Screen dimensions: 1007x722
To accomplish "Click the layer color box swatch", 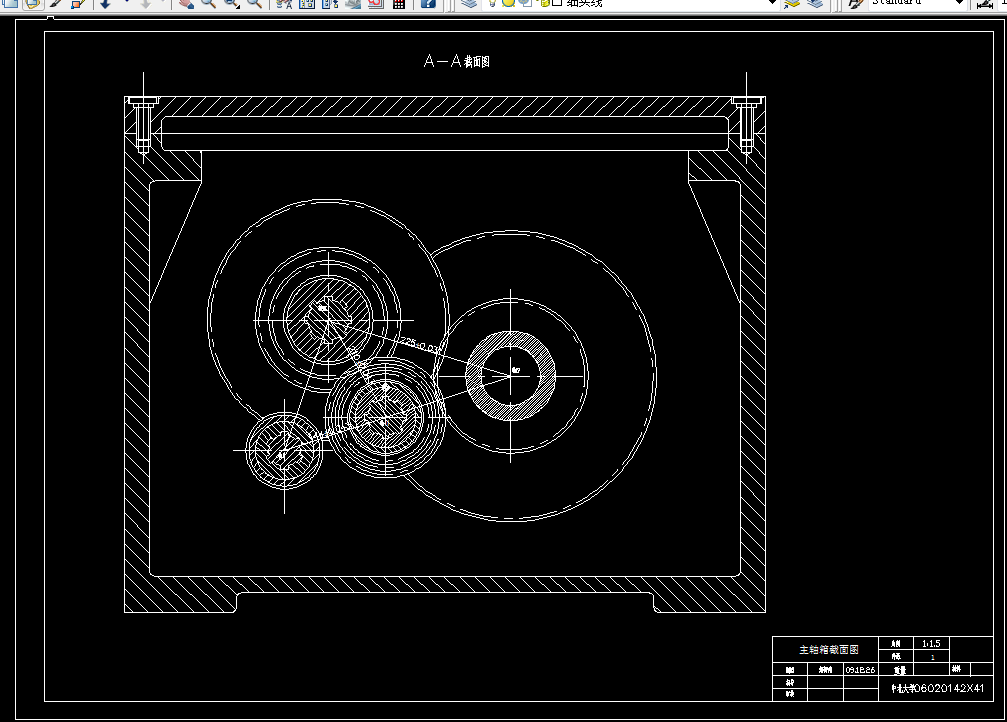I will 557,3.
